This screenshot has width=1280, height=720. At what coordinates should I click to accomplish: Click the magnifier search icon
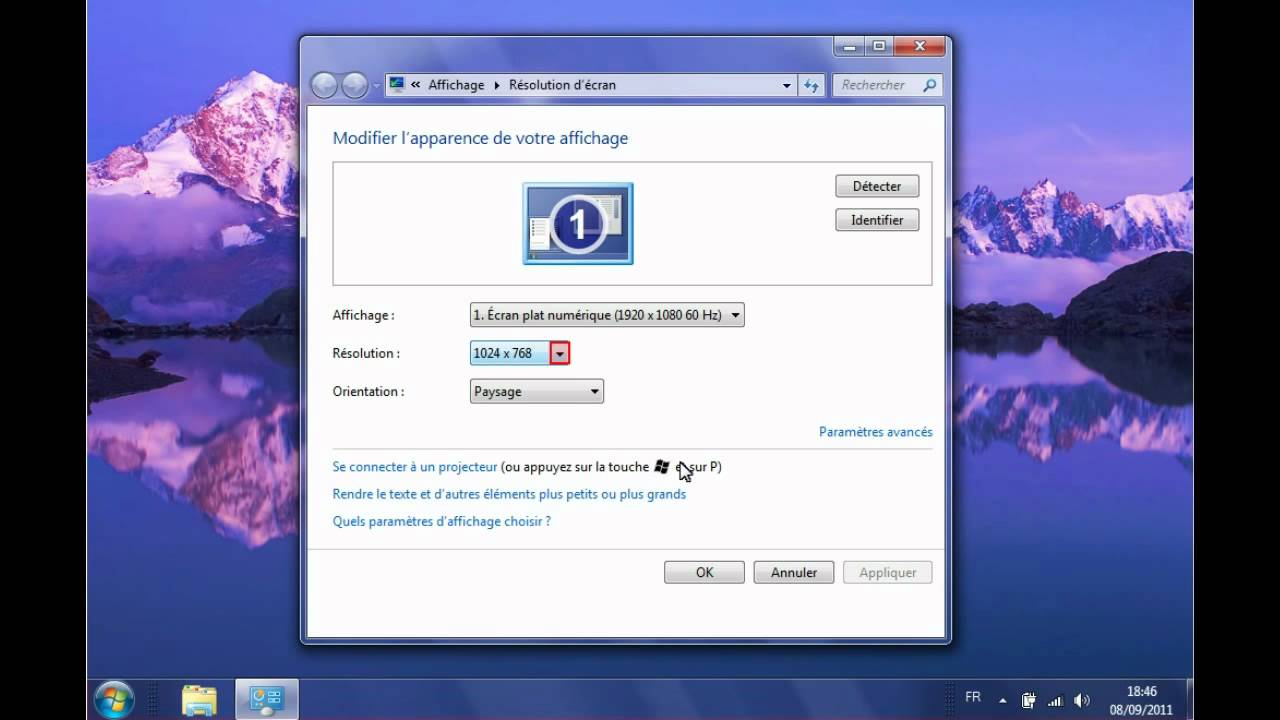[929, 86]
